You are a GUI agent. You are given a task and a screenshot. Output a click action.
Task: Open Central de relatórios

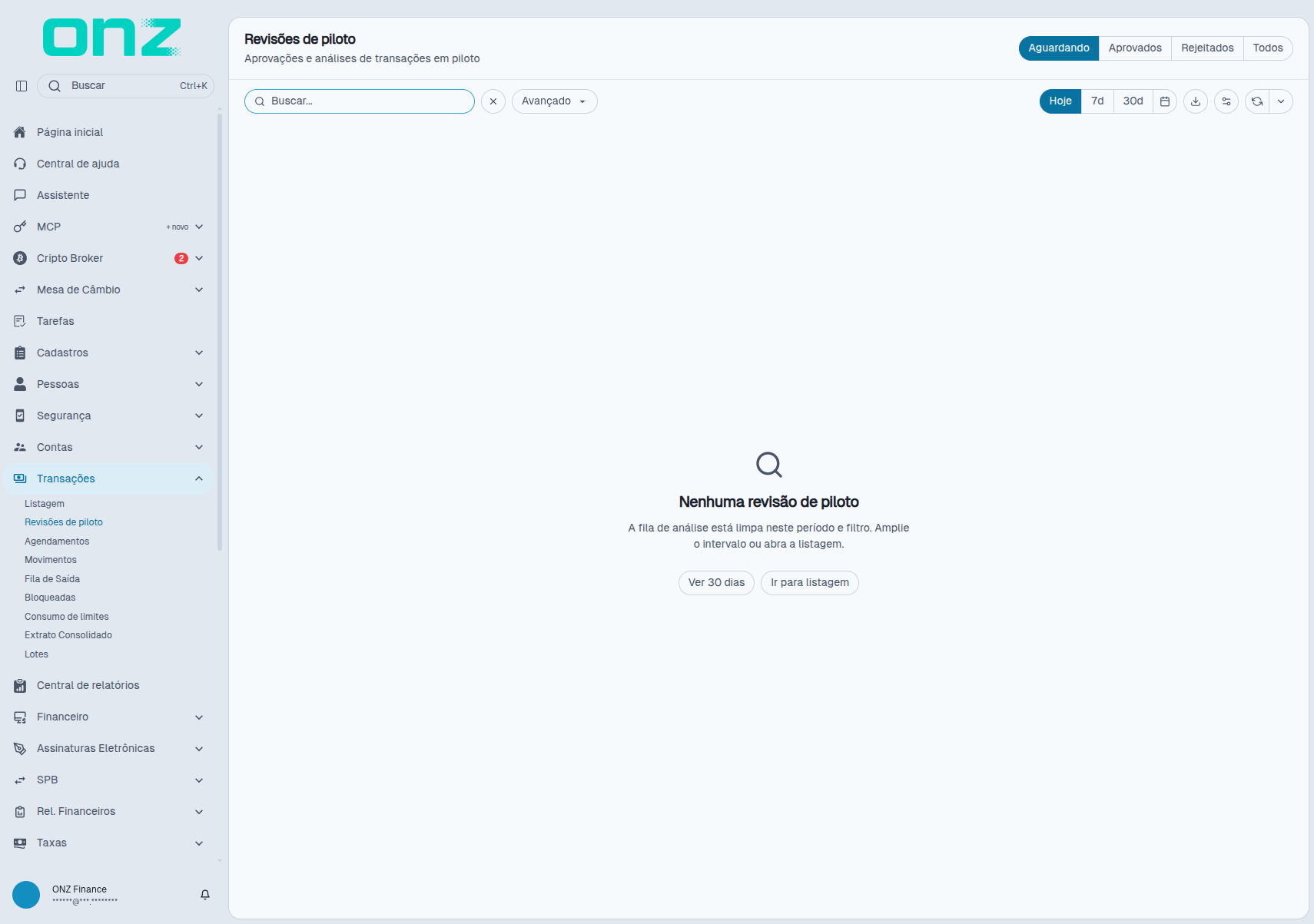(x=108, y=685)
